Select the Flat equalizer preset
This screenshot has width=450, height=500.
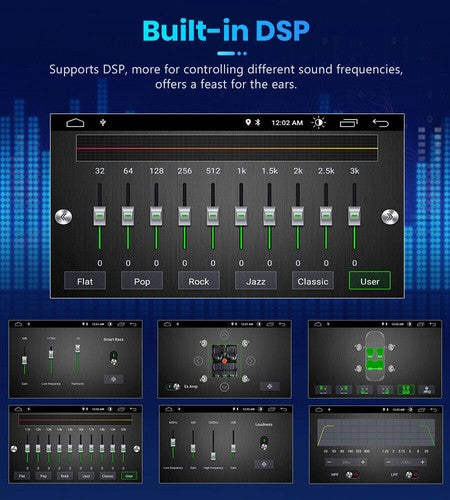[85, 281]
